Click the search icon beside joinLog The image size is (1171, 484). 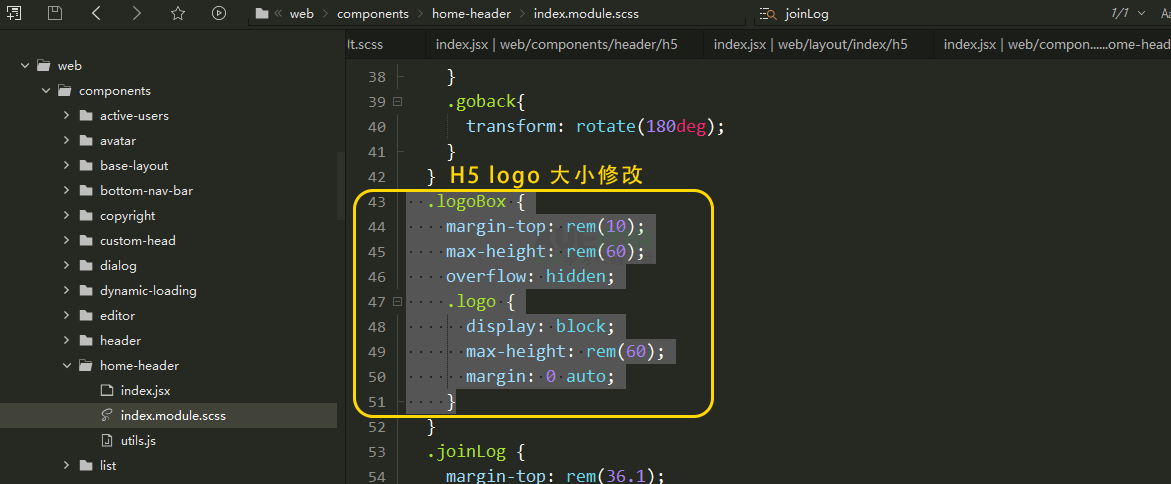click(x=768, y=13)
